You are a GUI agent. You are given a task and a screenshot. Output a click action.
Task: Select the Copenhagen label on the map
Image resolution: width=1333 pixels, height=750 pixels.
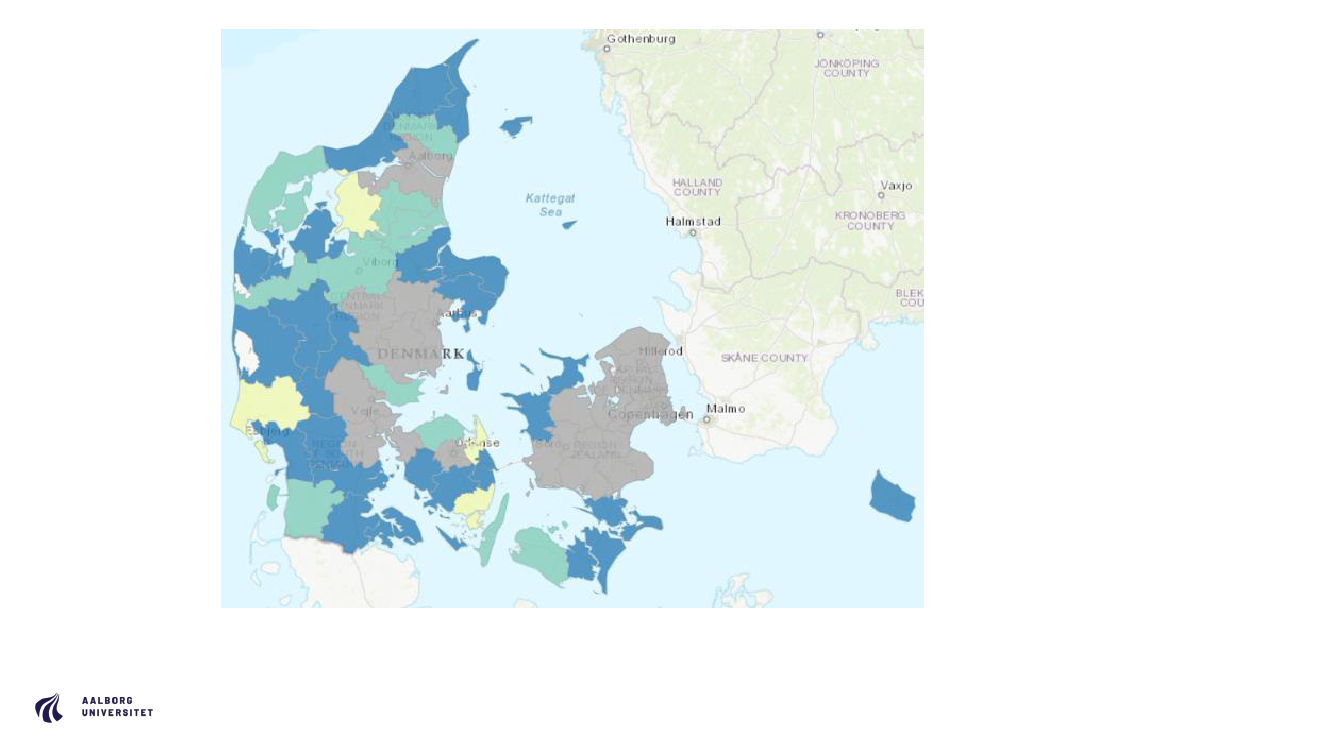(650, 414)
